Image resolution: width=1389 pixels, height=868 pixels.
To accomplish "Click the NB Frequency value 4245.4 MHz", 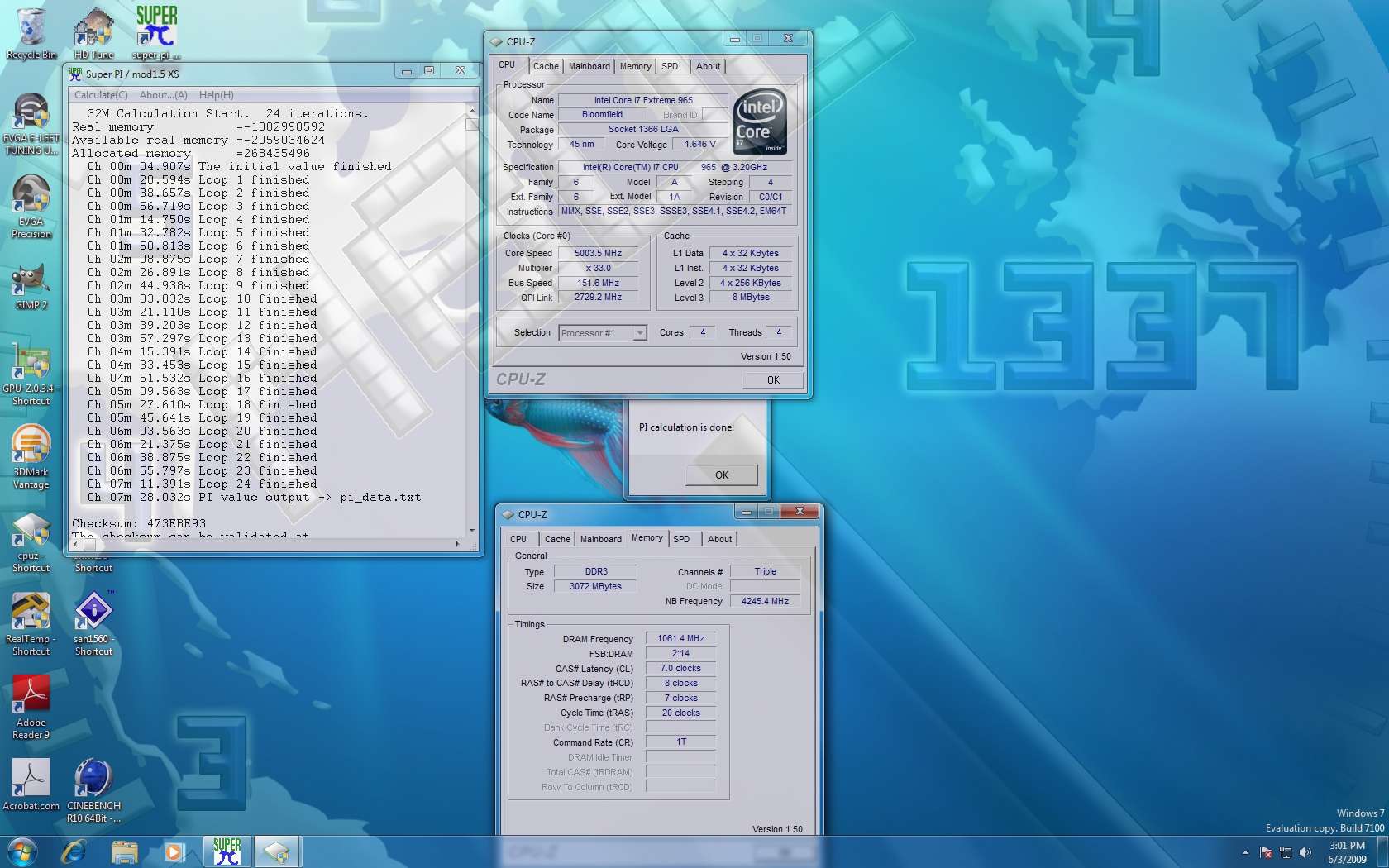I will [x=765, y=601].
